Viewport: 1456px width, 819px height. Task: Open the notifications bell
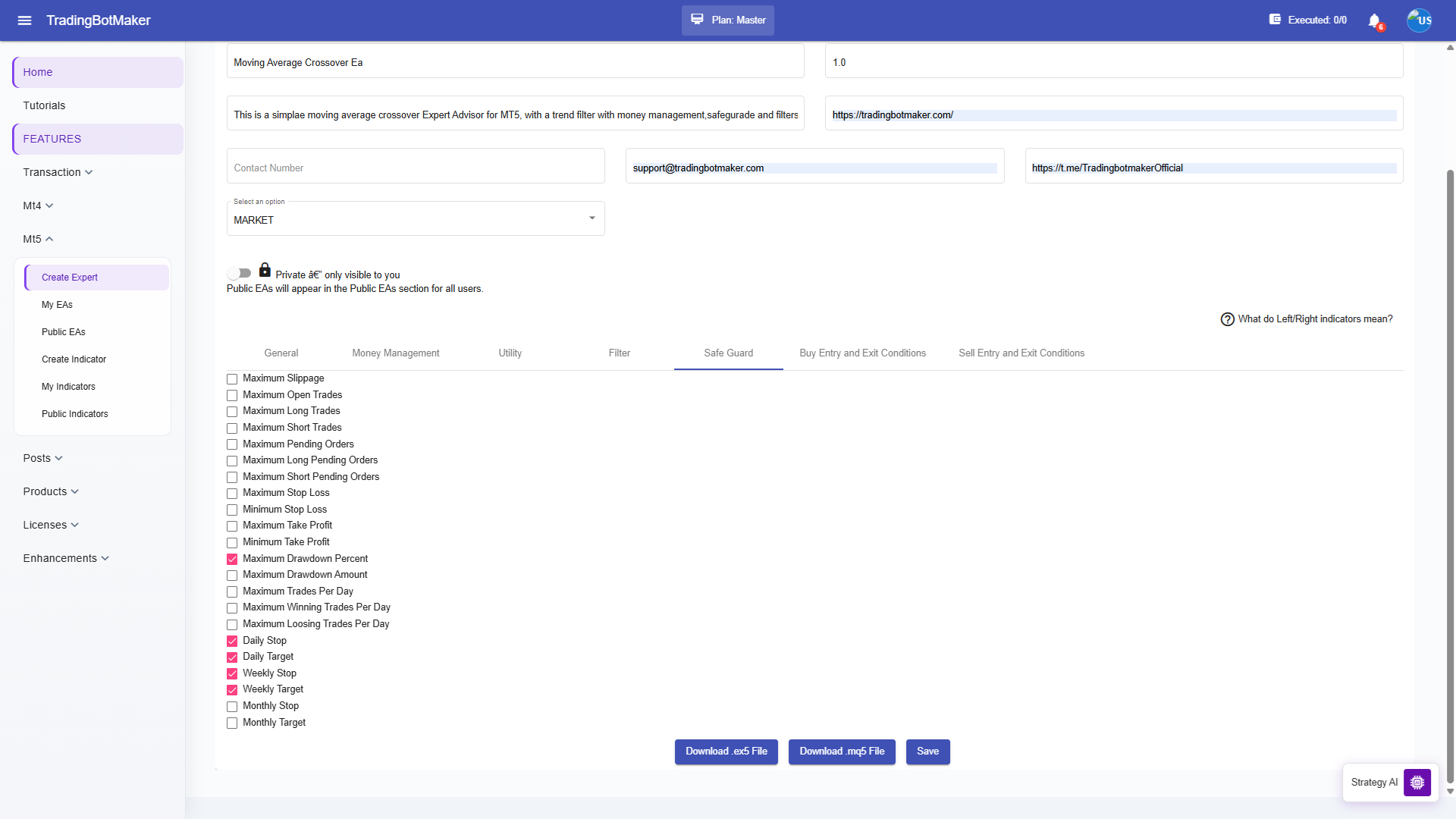coord(1374,20)
